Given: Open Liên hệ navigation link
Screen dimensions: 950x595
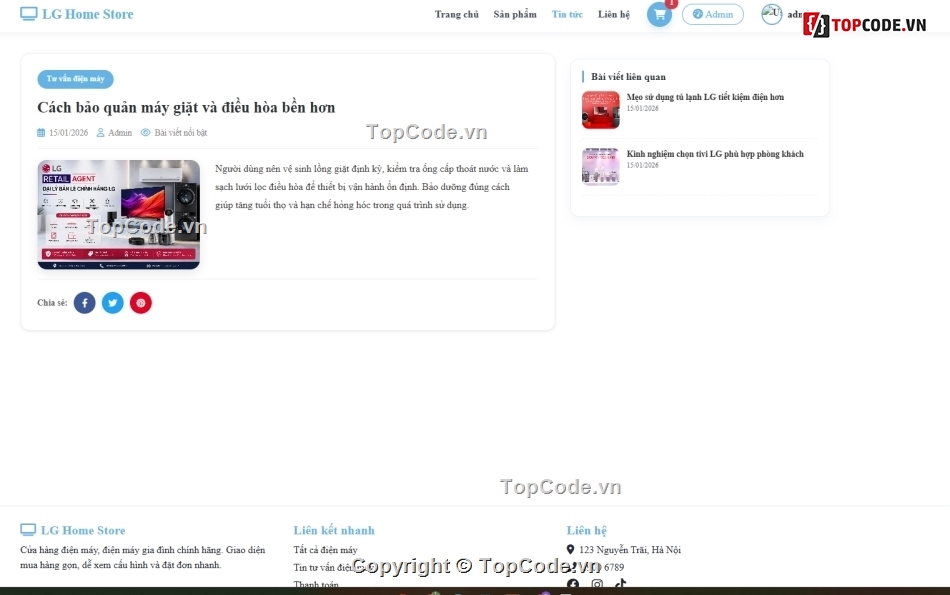Looking at the screenshot, I should coord(614,15).
